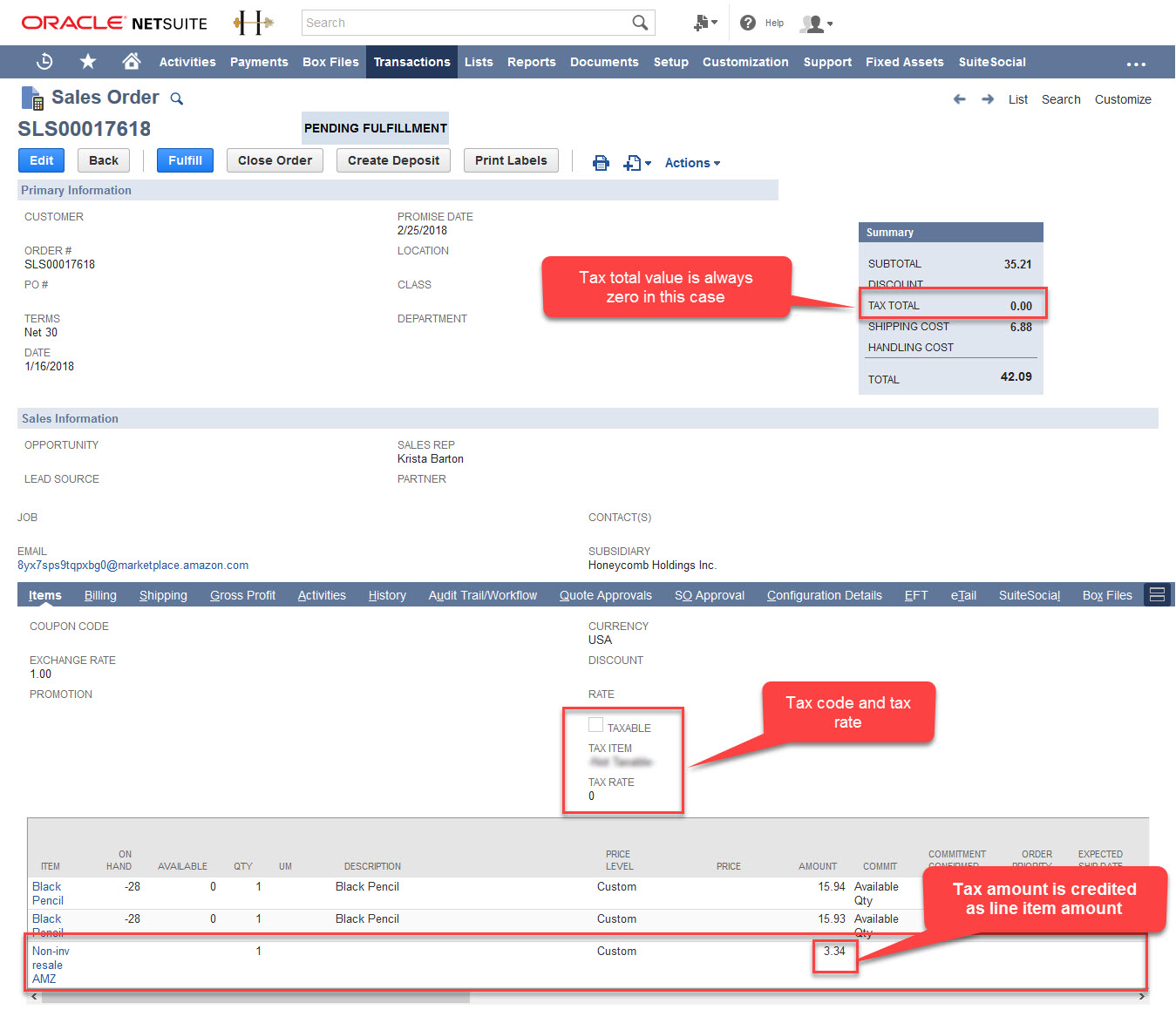Switch to the Gross Profit subtab
1176x1030 pixels.
242,595
